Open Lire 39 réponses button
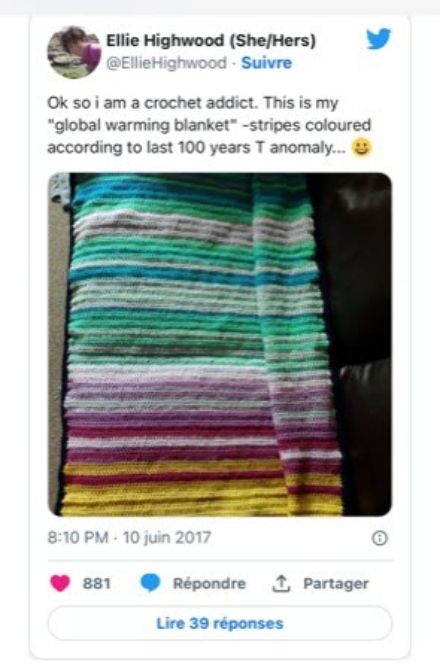The height and width of the screenshot is (672, 440). click(x=220, y=623)
